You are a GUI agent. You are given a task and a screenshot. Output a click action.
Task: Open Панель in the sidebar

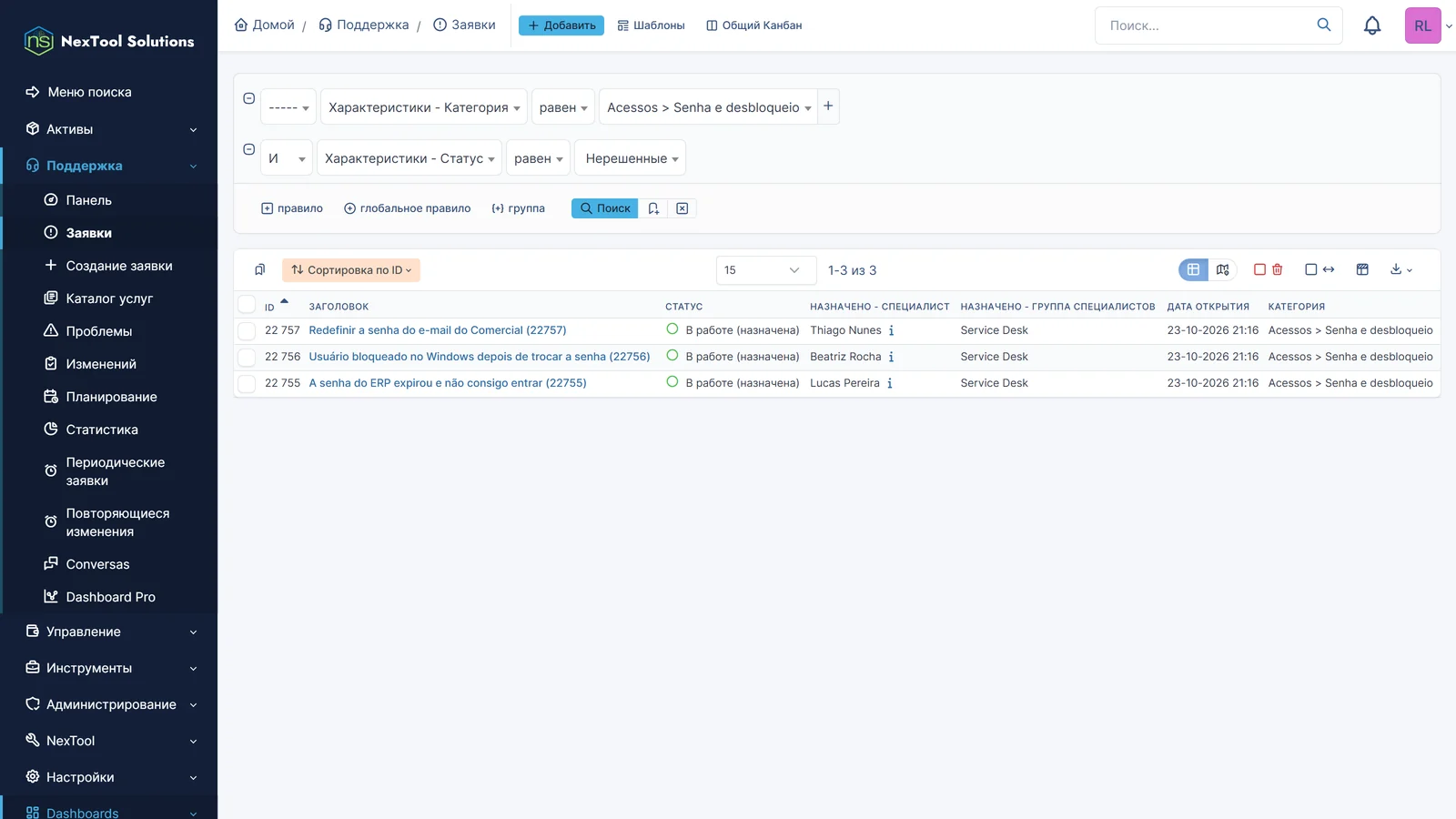[88, 200]
